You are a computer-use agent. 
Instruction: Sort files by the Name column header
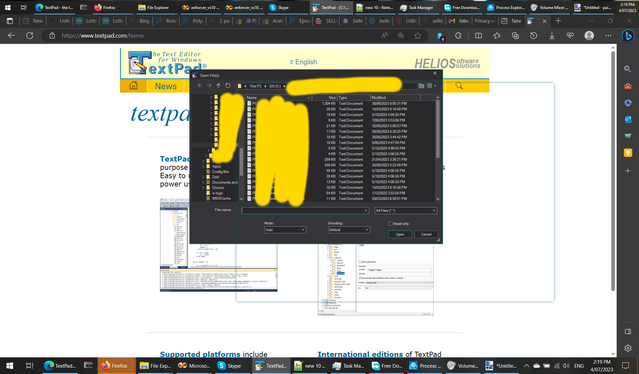coord(279,97)
